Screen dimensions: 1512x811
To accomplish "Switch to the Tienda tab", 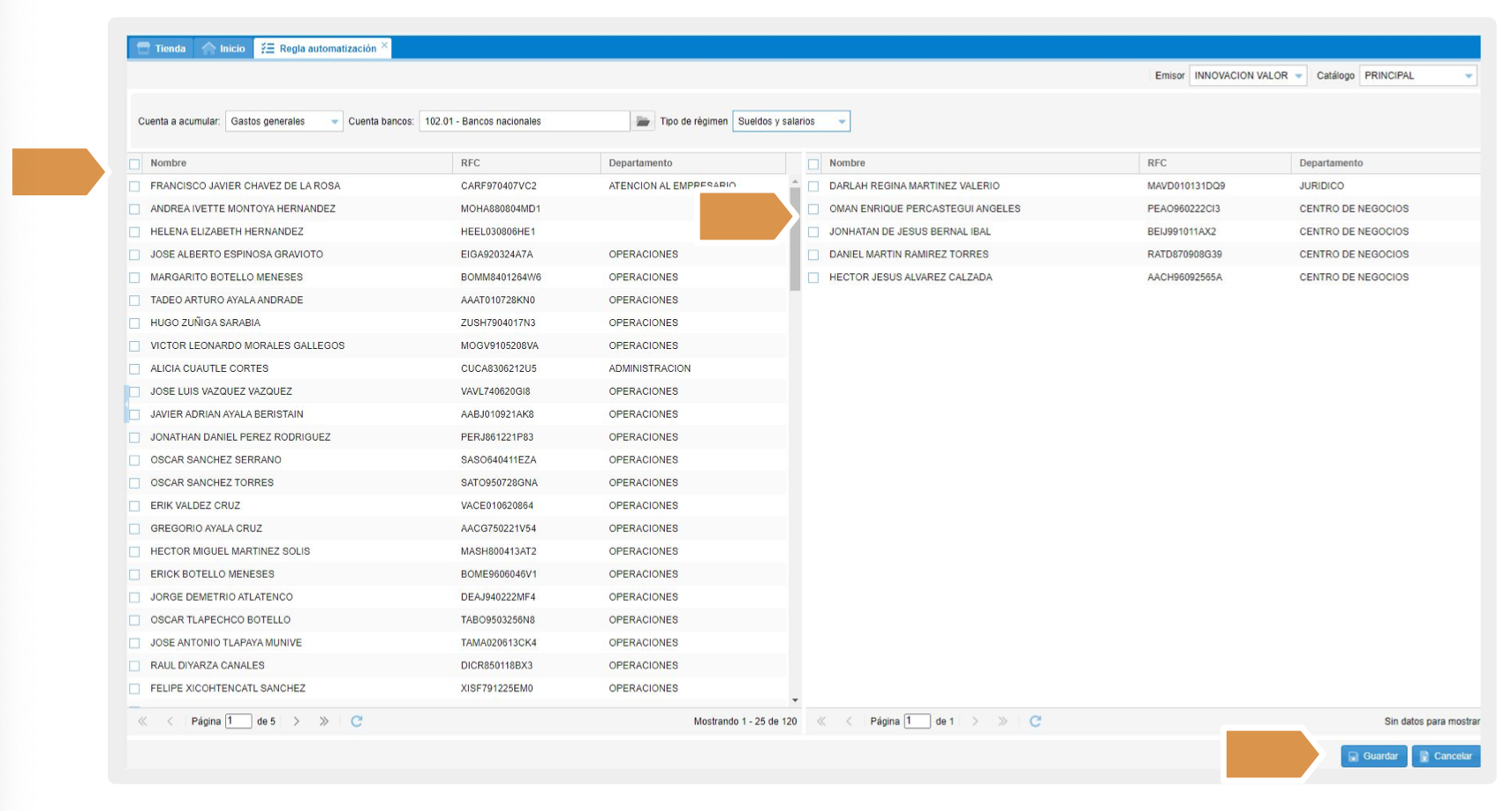I will coord(162,49).
